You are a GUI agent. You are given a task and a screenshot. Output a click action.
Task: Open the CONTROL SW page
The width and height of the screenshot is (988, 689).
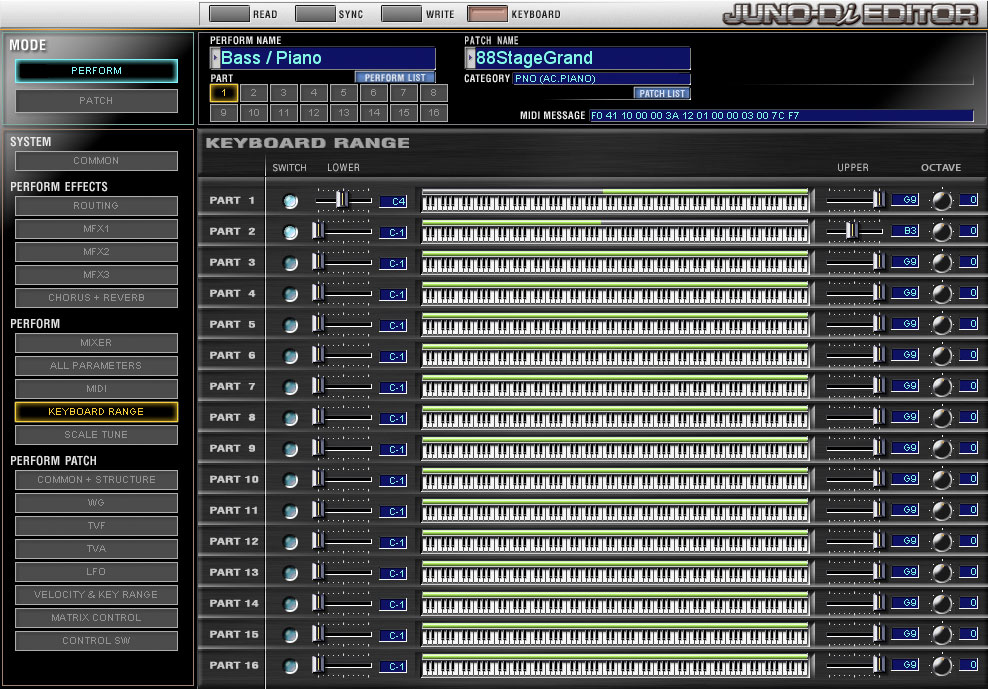coord(96,640)
